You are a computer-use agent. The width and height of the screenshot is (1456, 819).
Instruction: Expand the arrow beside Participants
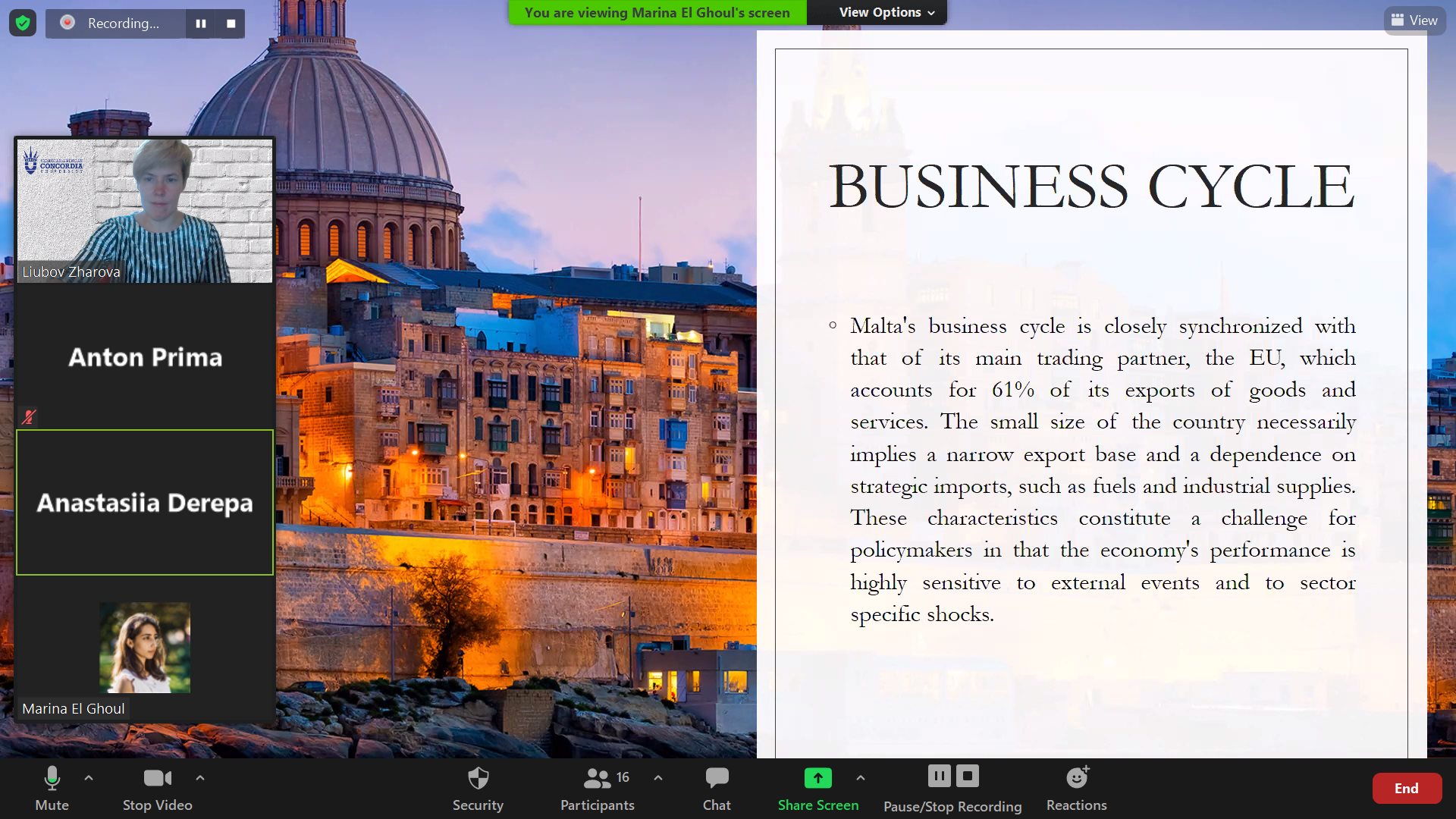click(x=658, y=777)
